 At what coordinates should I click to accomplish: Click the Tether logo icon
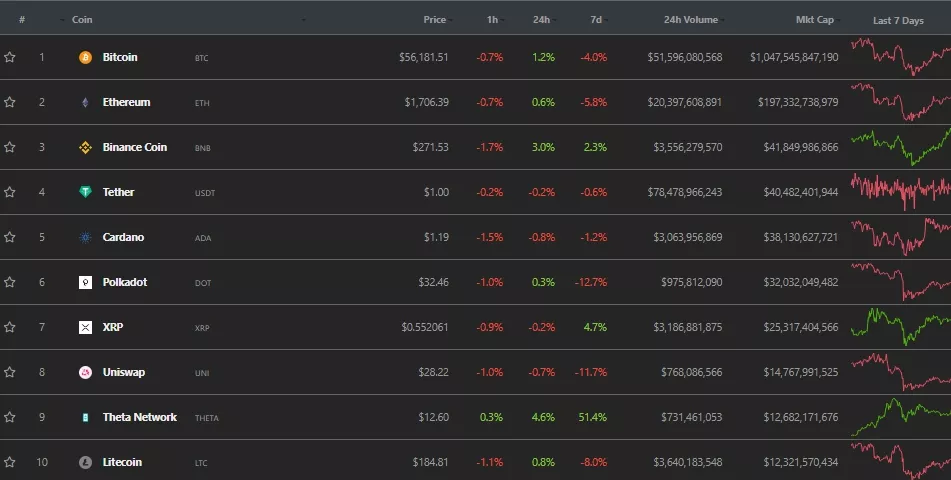85,192
